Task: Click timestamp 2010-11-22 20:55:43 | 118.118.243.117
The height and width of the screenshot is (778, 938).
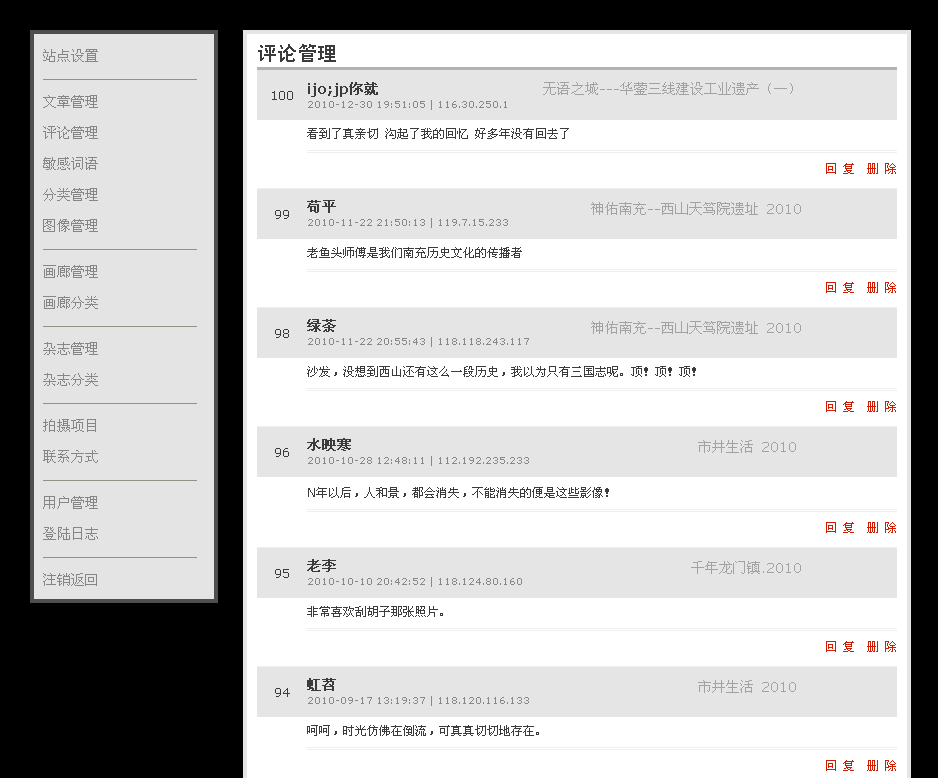Action: [418, 341]
